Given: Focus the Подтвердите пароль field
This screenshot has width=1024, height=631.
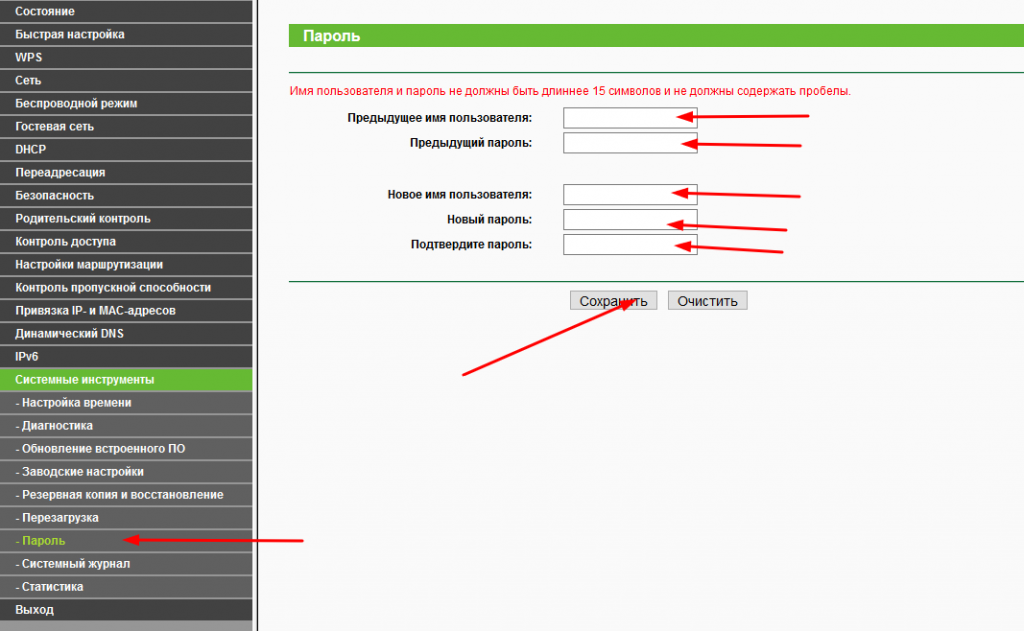Looking at the screenshot, I should [630, 244].
